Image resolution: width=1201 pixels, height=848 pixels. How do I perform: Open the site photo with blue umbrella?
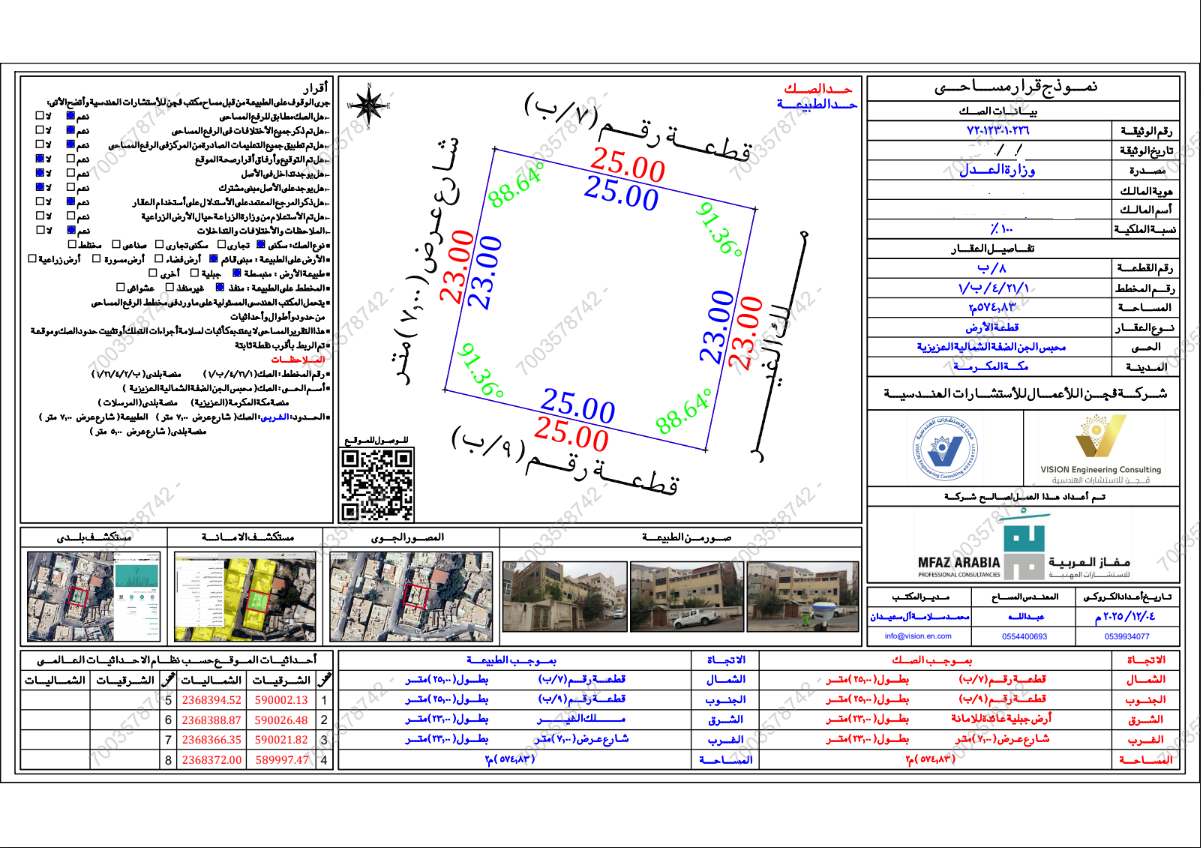[804, 595]
